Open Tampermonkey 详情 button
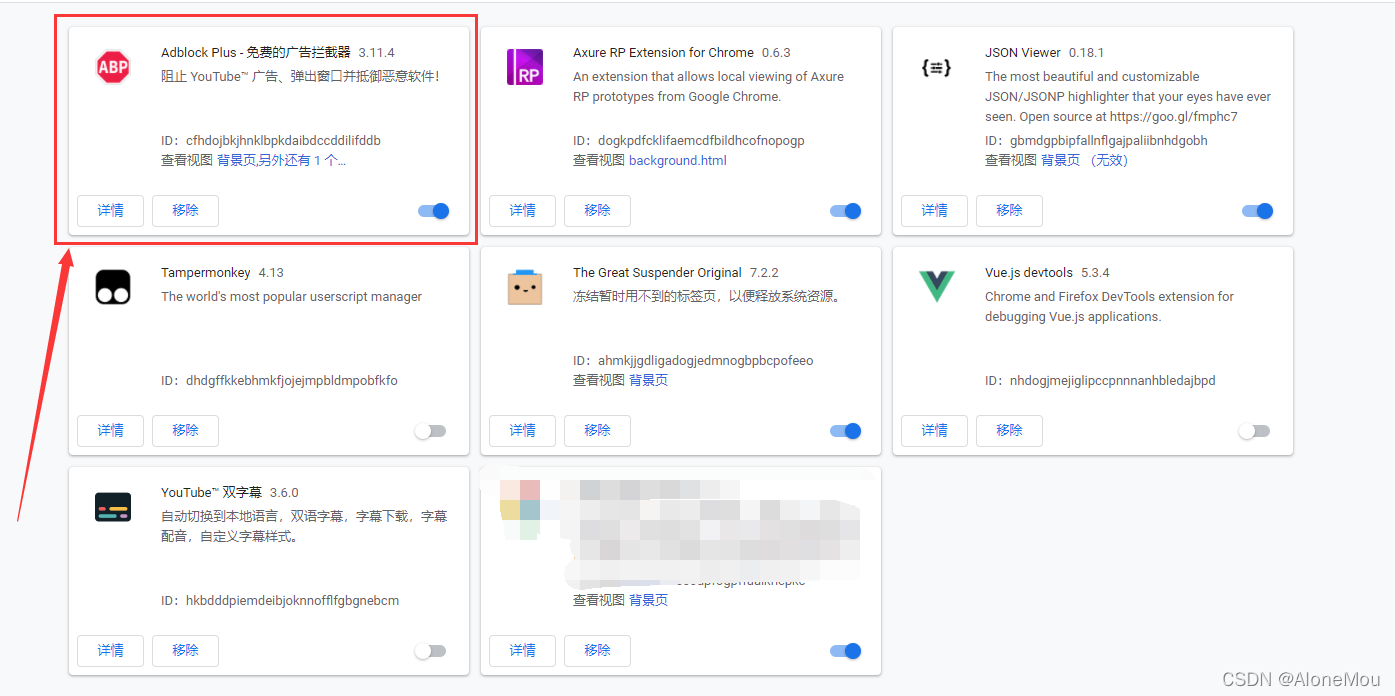 pyautogui.click(x=111, y=431)
